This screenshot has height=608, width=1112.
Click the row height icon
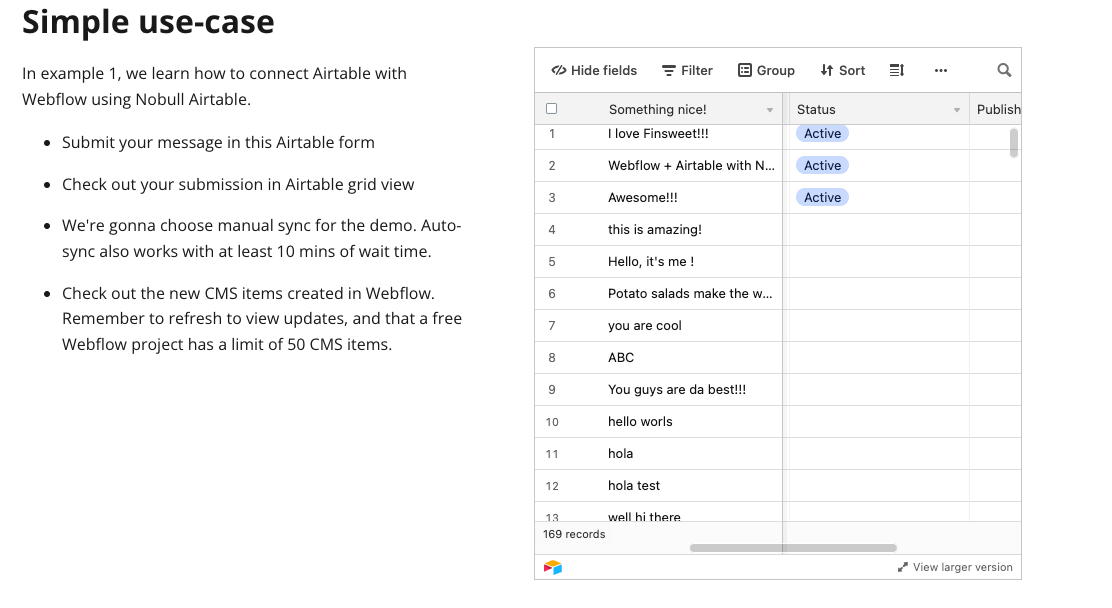[897, 70]
